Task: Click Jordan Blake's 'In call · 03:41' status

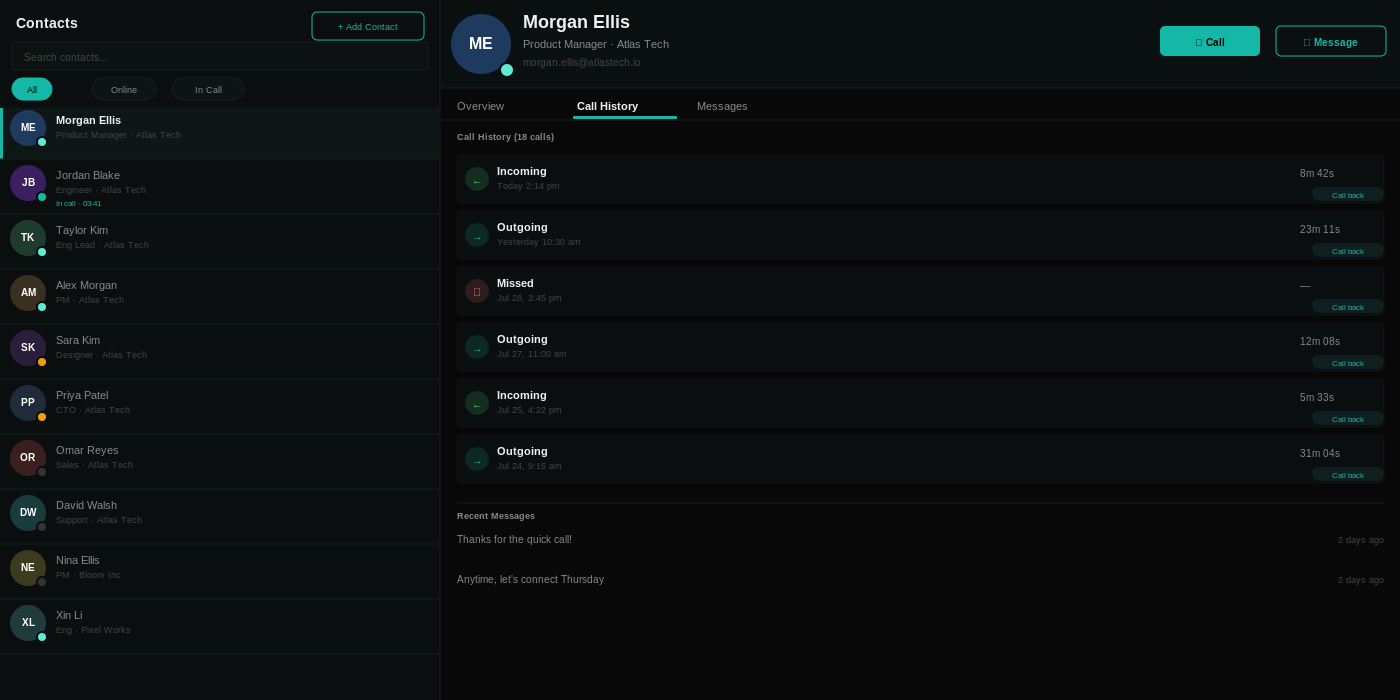Action: click(x=79, y=203)
